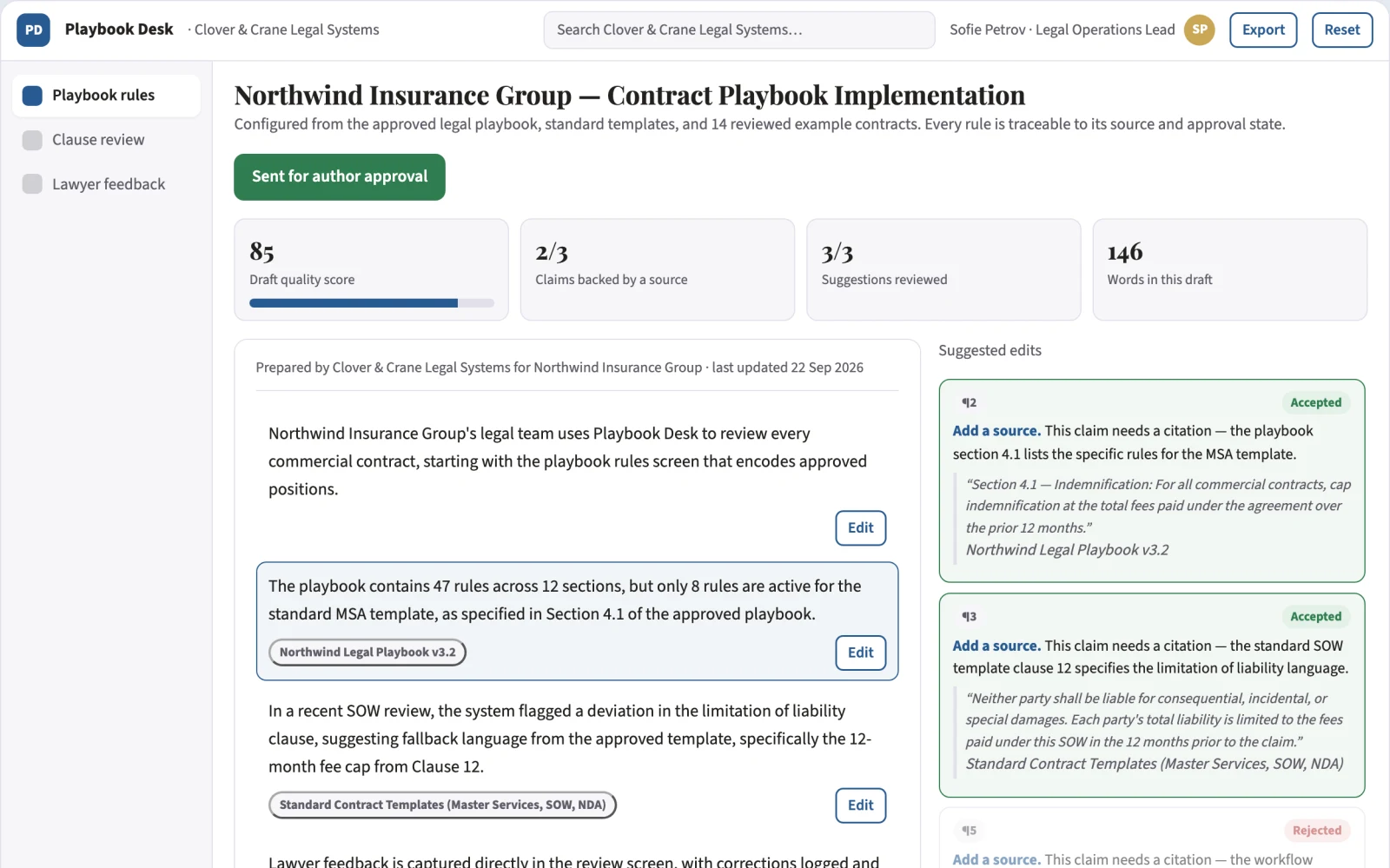The image size is (1390, 868).
Task: Click Sent for author approval button
Action: pyautogui.click(x=340, y=177)
